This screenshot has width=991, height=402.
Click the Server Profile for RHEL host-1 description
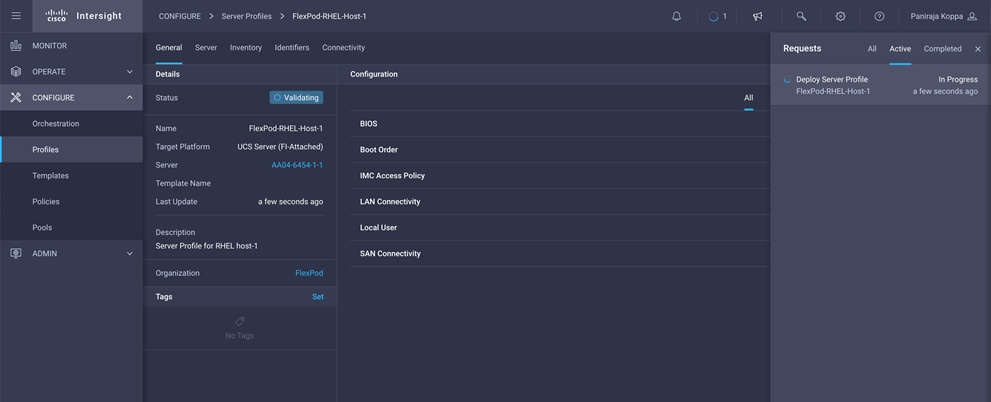click(x=207, y=246)
